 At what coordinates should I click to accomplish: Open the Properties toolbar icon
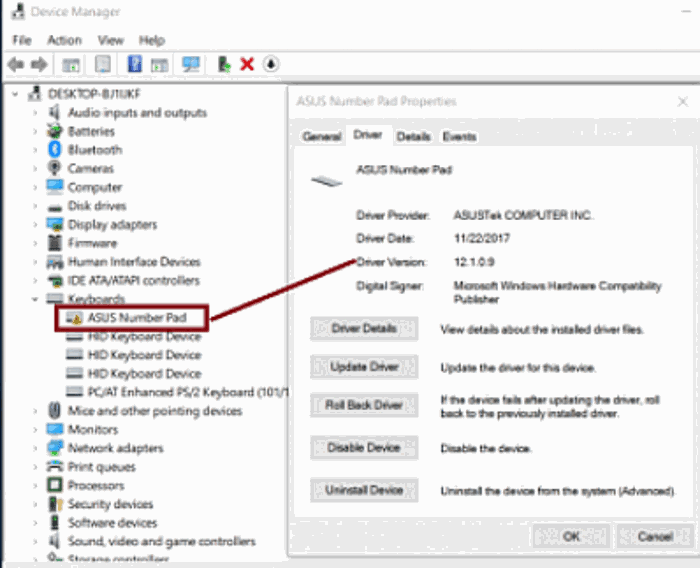point(103,64)
